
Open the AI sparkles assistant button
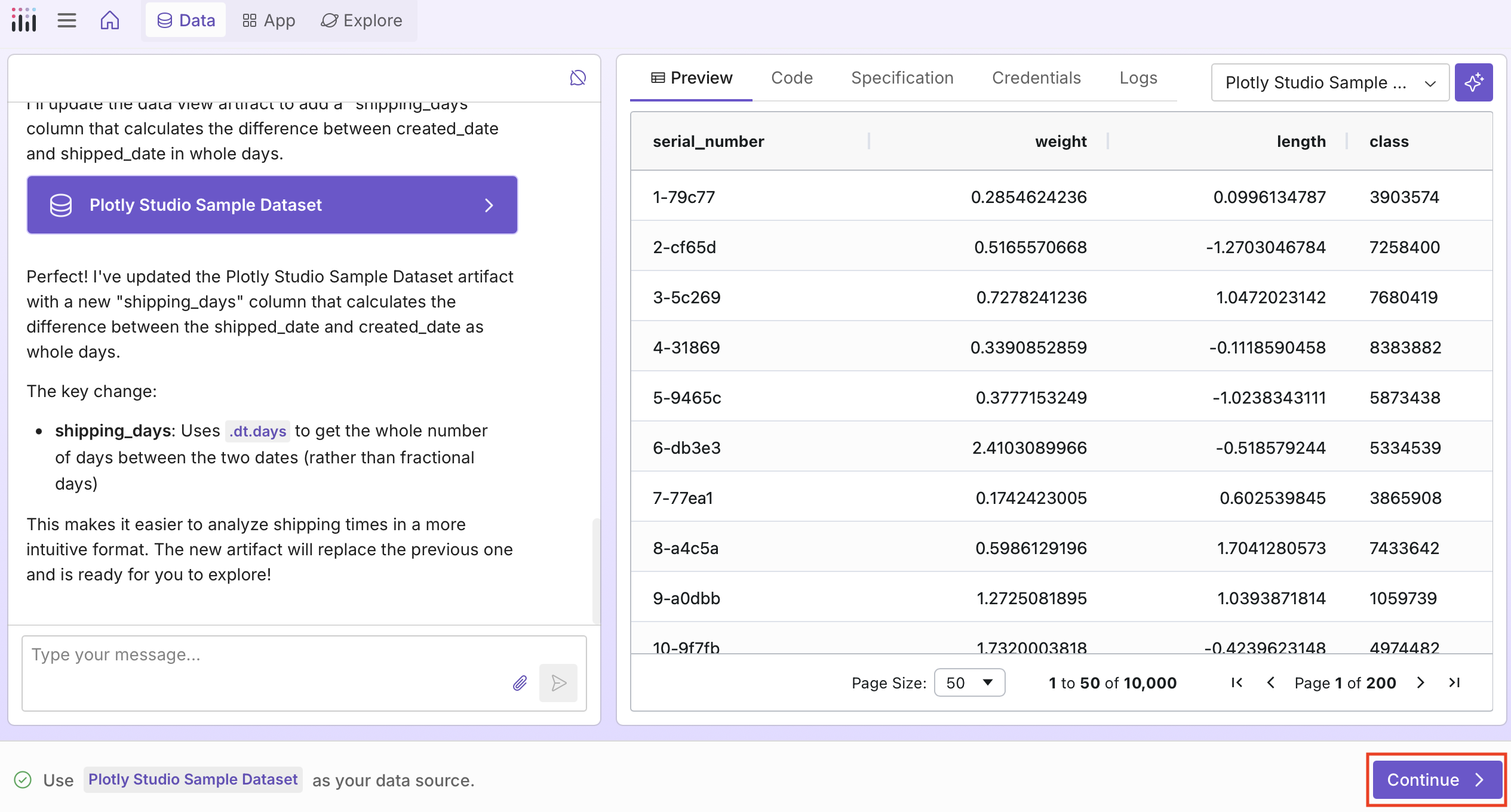pos(1474,82)
